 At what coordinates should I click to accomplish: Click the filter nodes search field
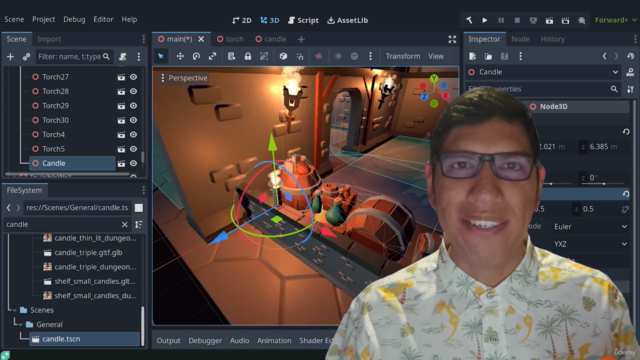[74, 57]
